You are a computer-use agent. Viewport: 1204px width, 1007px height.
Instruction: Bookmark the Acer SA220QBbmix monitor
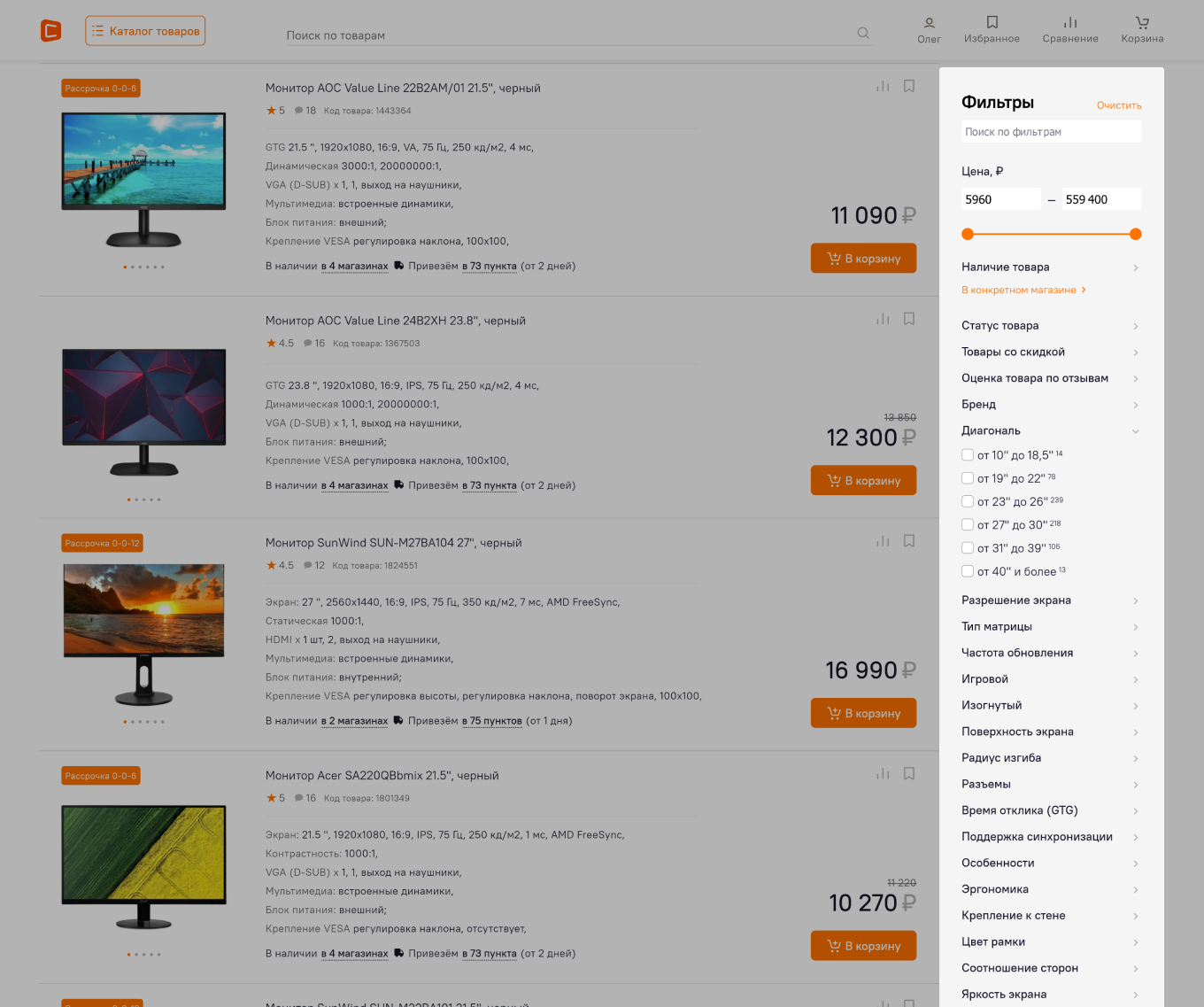click(x=909, y=773)
